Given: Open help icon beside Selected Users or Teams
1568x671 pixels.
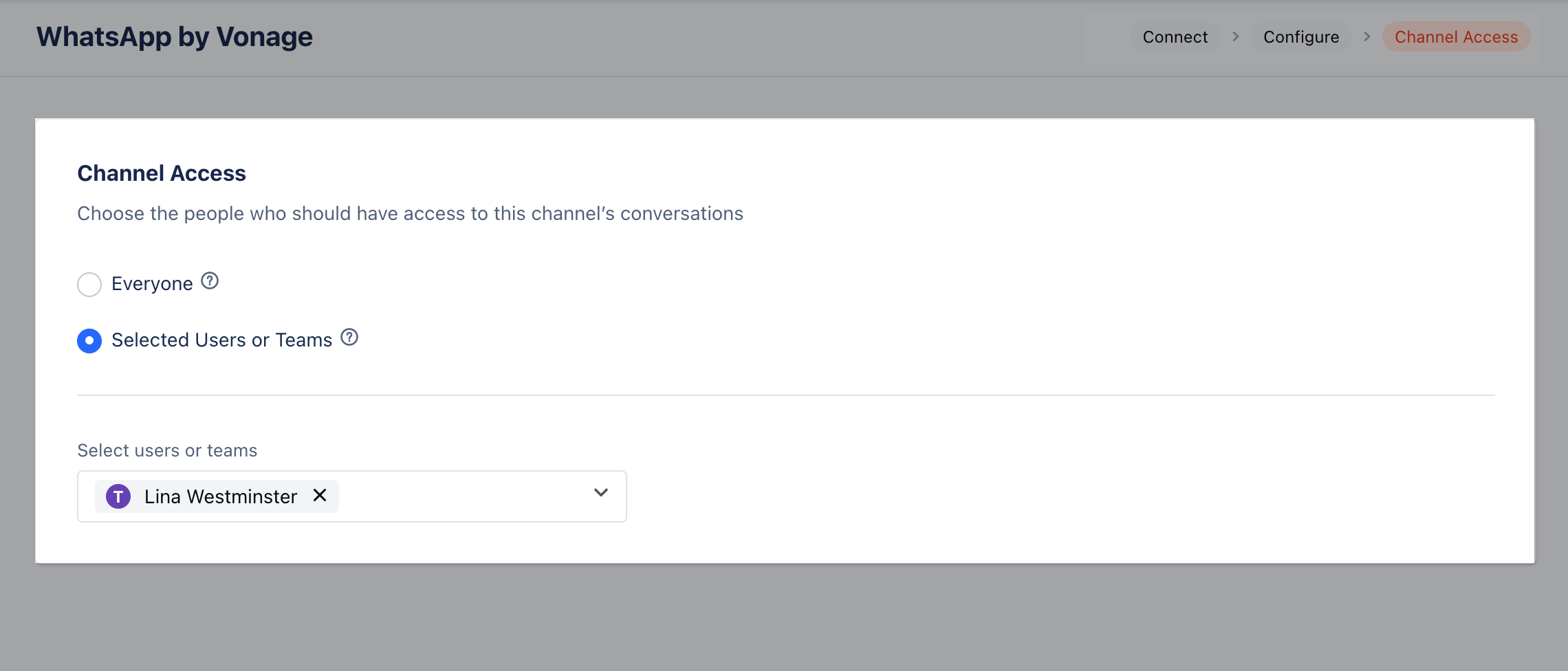Looking at the screenshot, I should click(x=349, y=338).
